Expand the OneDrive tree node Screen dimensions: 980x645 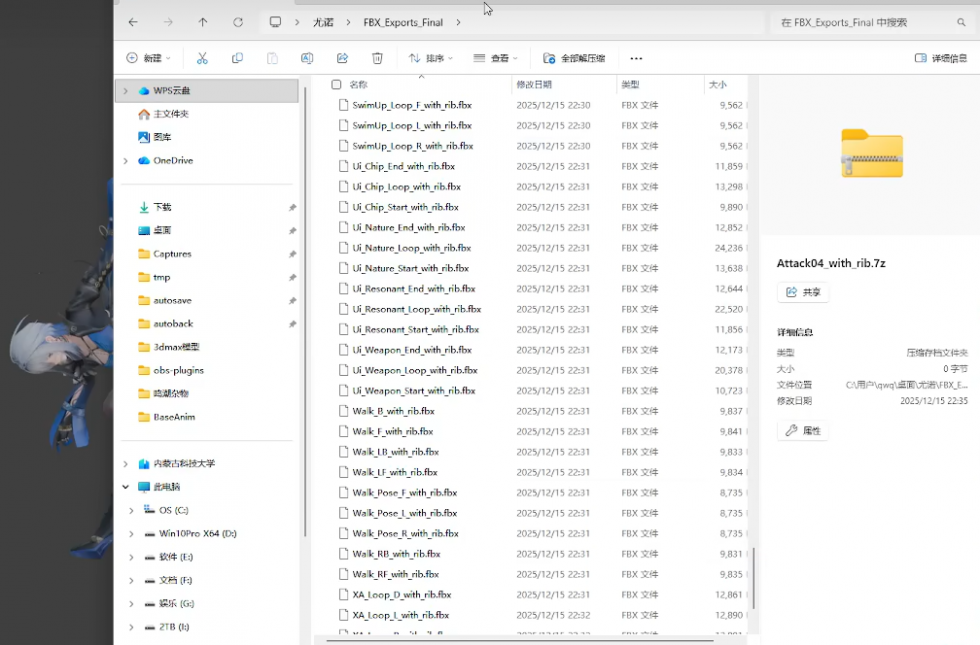125,161
